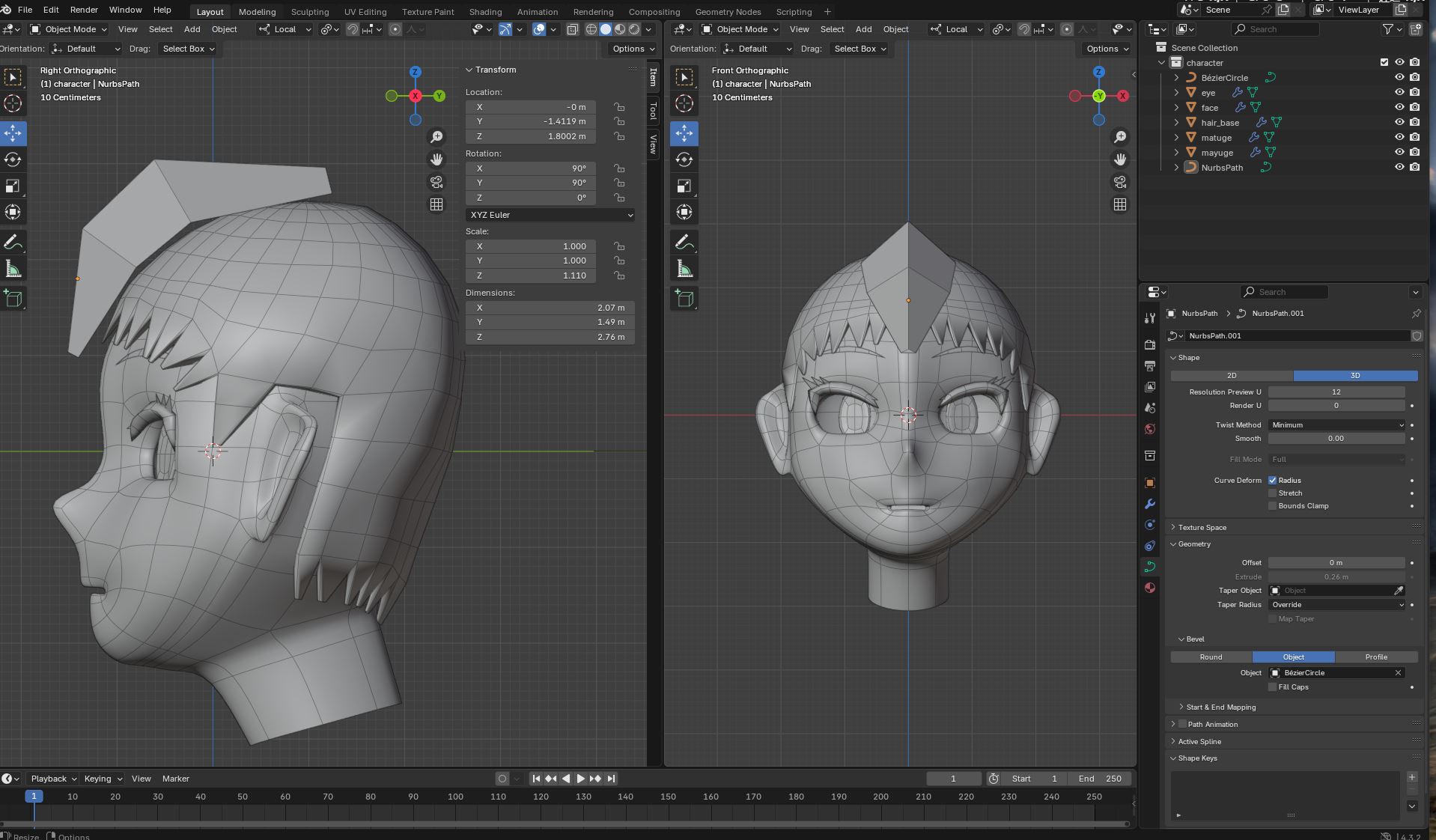The width and height of the screenshot is (1436, 840).
Task: Click the Add Cube tool in left viewport
Action: coord(13,298)
